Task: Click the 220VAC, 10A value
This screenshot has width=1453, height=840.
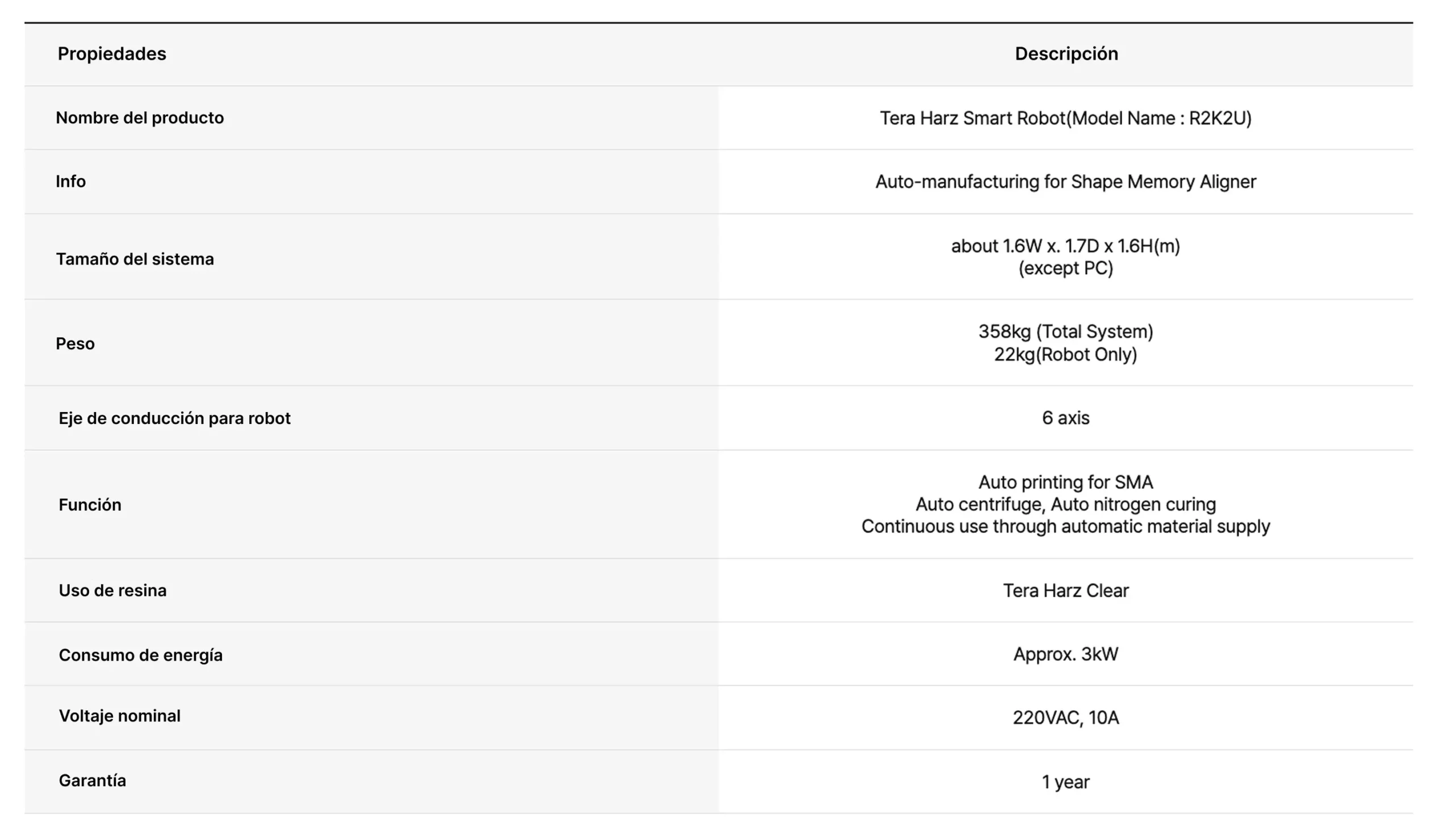Action: [1065, 718]
